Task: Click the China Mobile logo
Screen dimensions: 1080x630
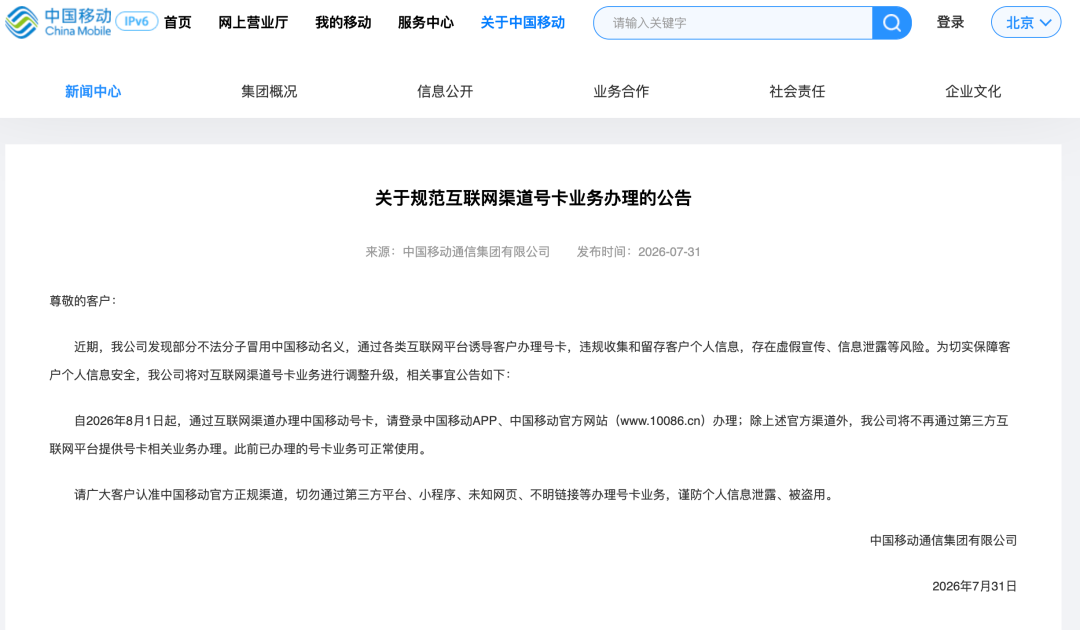Action: 59,22
